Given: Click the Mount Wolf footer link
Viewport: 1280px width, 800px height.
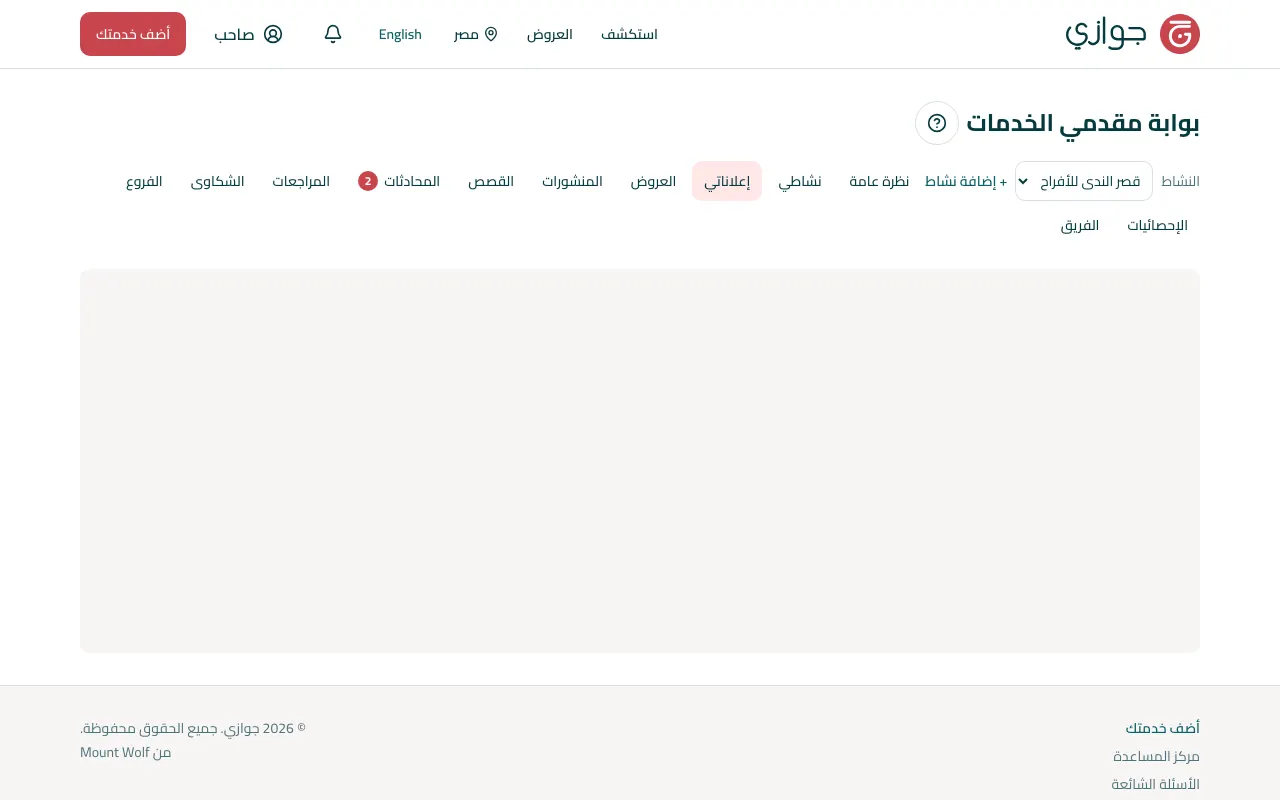Looking at the screenshot, I should point(115,752).
